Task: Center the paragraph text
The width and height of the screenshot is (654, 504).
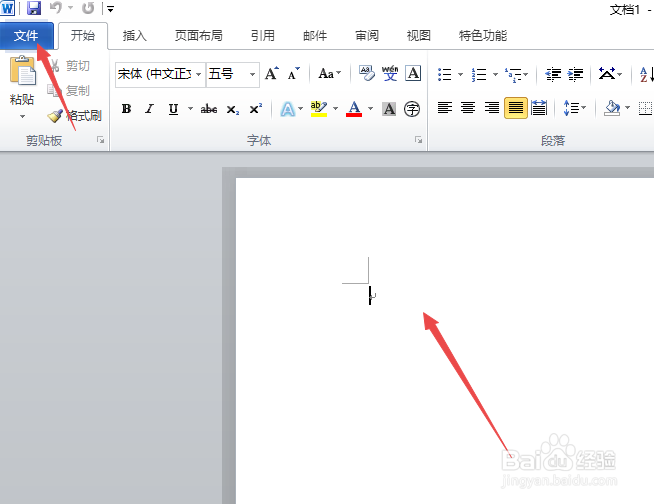Action: pos(468,108)
